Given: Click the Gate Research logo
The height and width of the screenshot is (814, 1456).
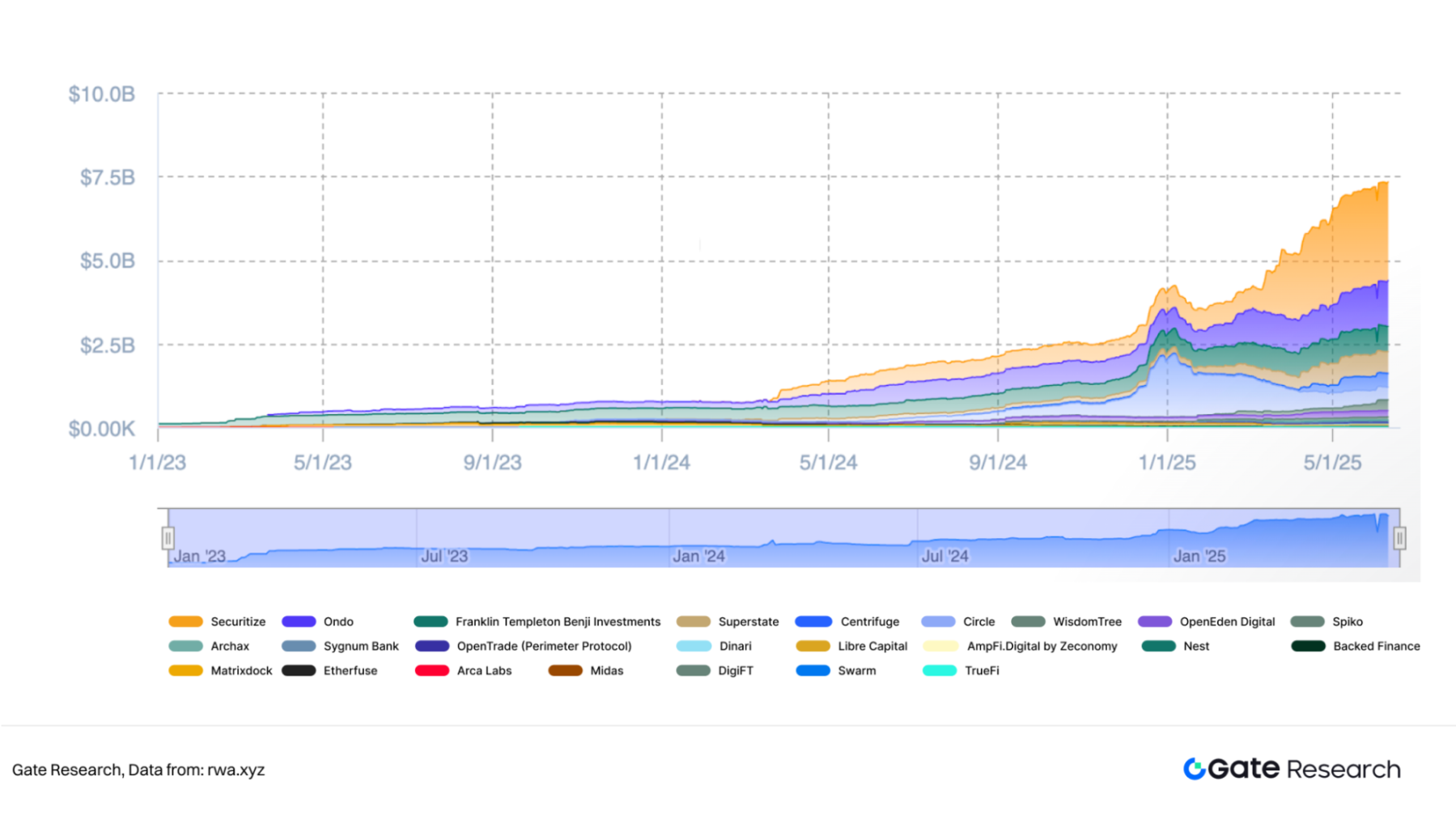Looking at the screenshot, I should pyautogui.click(x=1292, y=769).
